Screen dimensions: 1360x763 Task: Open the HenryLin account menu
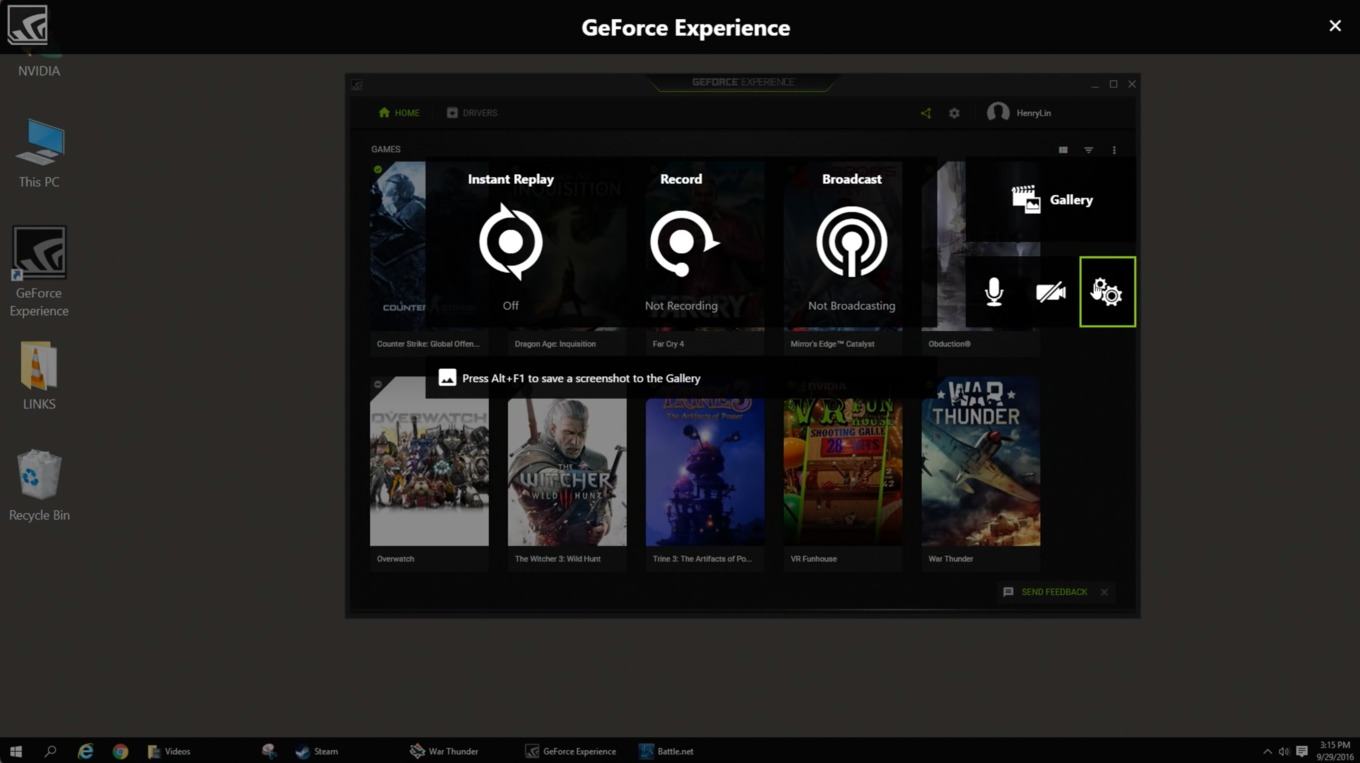[1019, 113]
